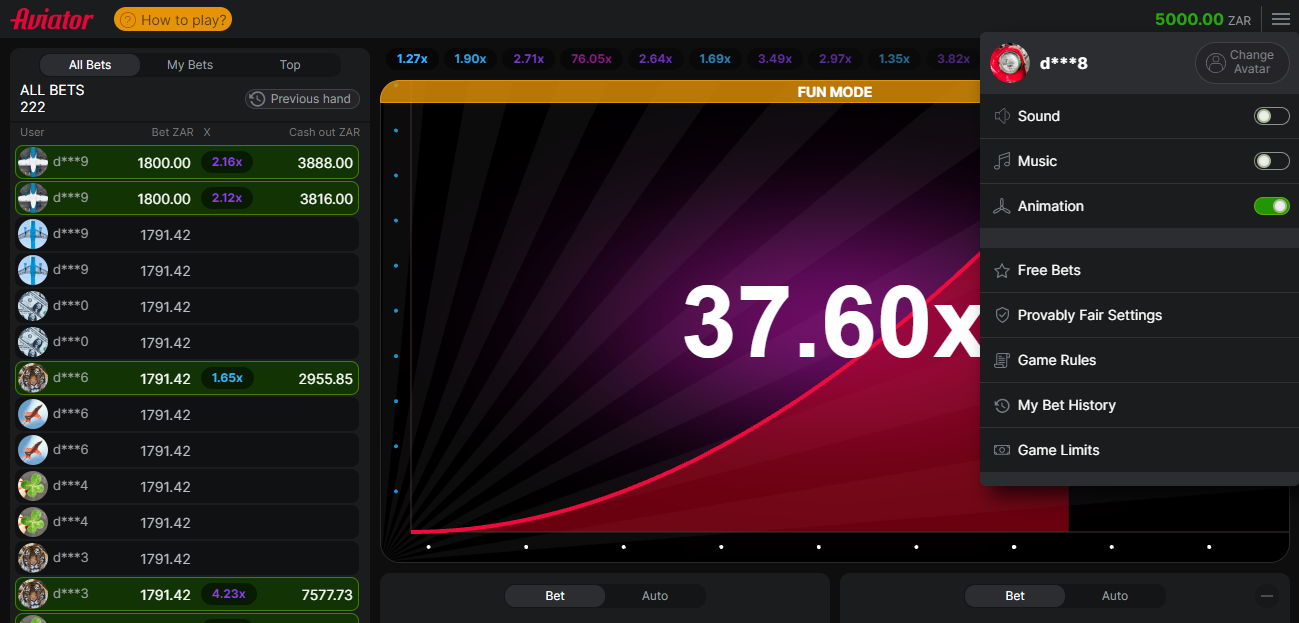This screenshot has height=623, width=1299.
Task: Click the My Bet History clock icon
Action: point(1001,406)
